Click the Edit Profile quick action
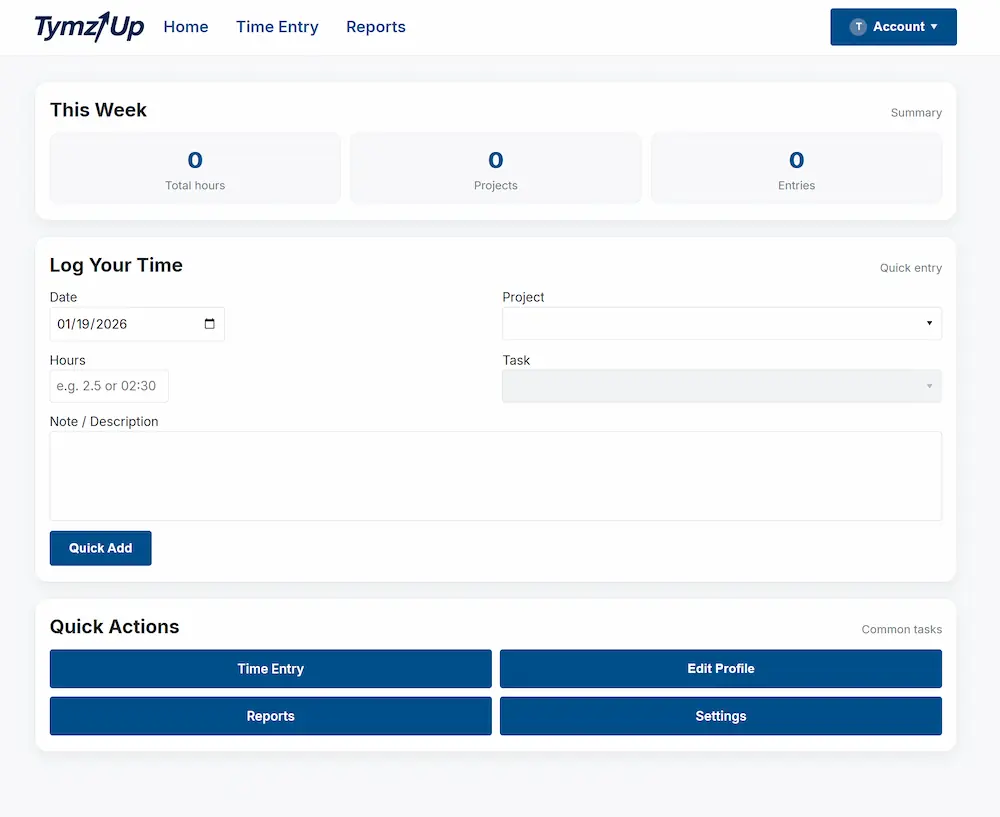Image resolution: width=1000 pixels, height=817 pixels. pyautogui.click(x=720, y=669)
